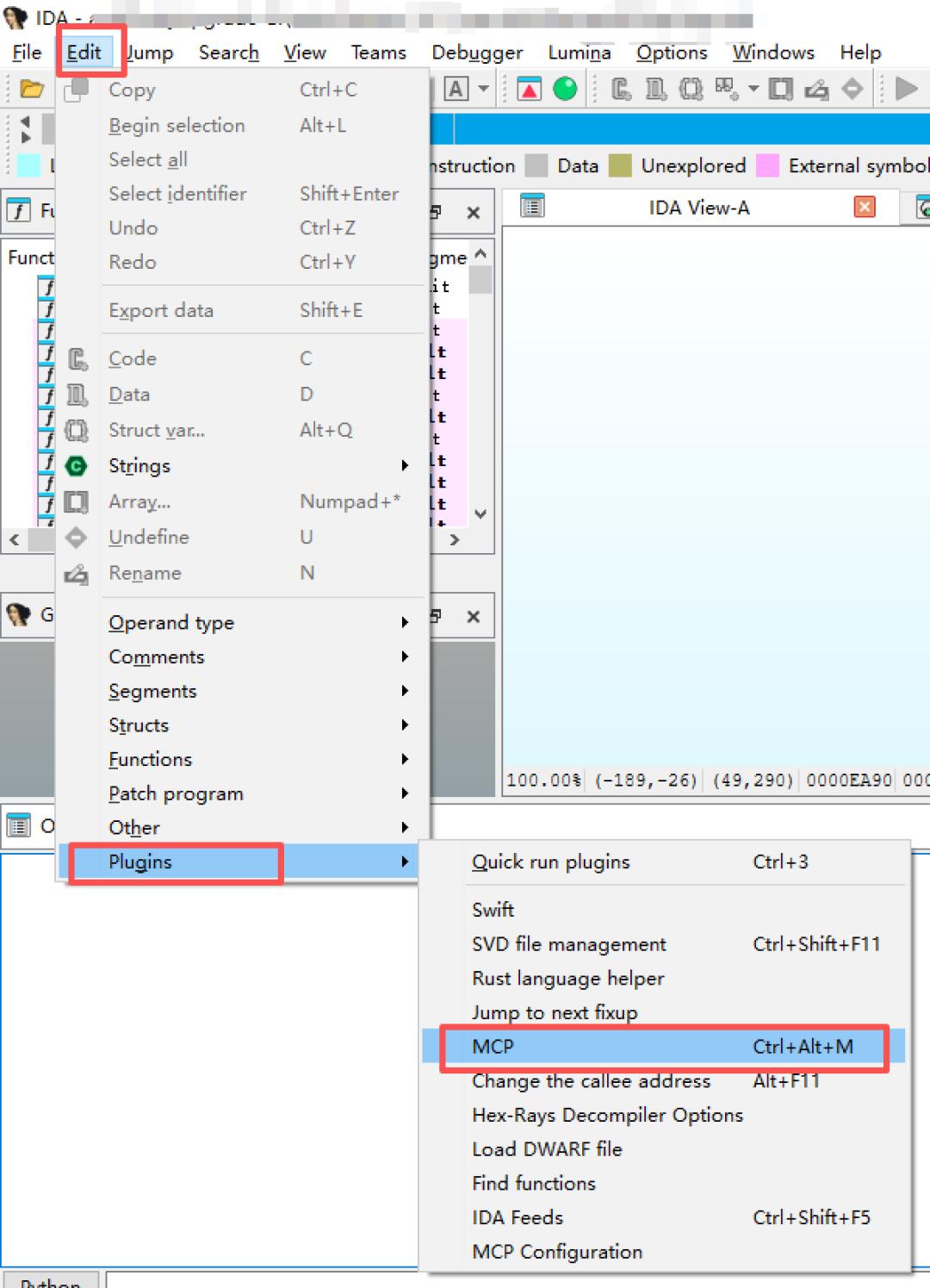Click the red triangle toolbar icon
The width and height of the screenshot is (930, 1288).
[x=530, y=89]
